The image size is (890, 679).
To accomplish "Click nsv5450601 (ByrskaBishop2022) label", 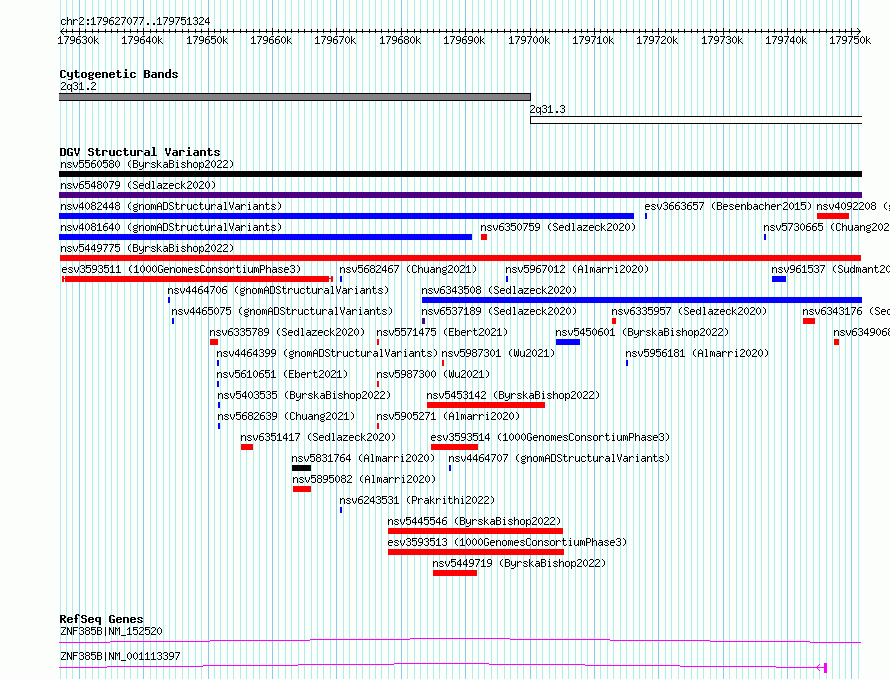I will pos(642,332).
